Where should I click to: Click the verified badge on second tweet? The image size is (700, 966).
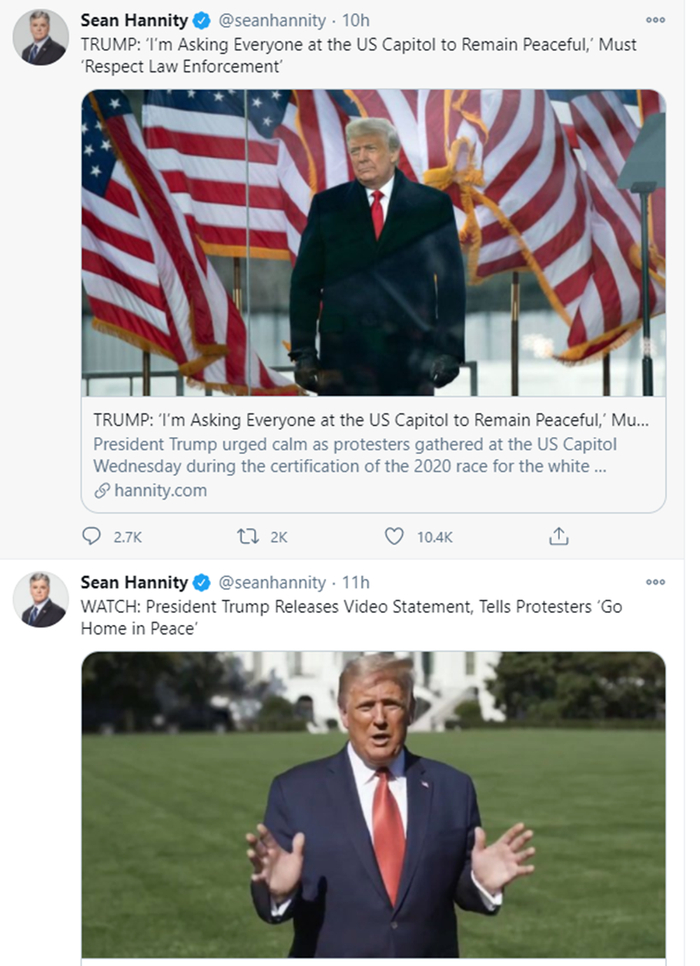coord(202,582)
